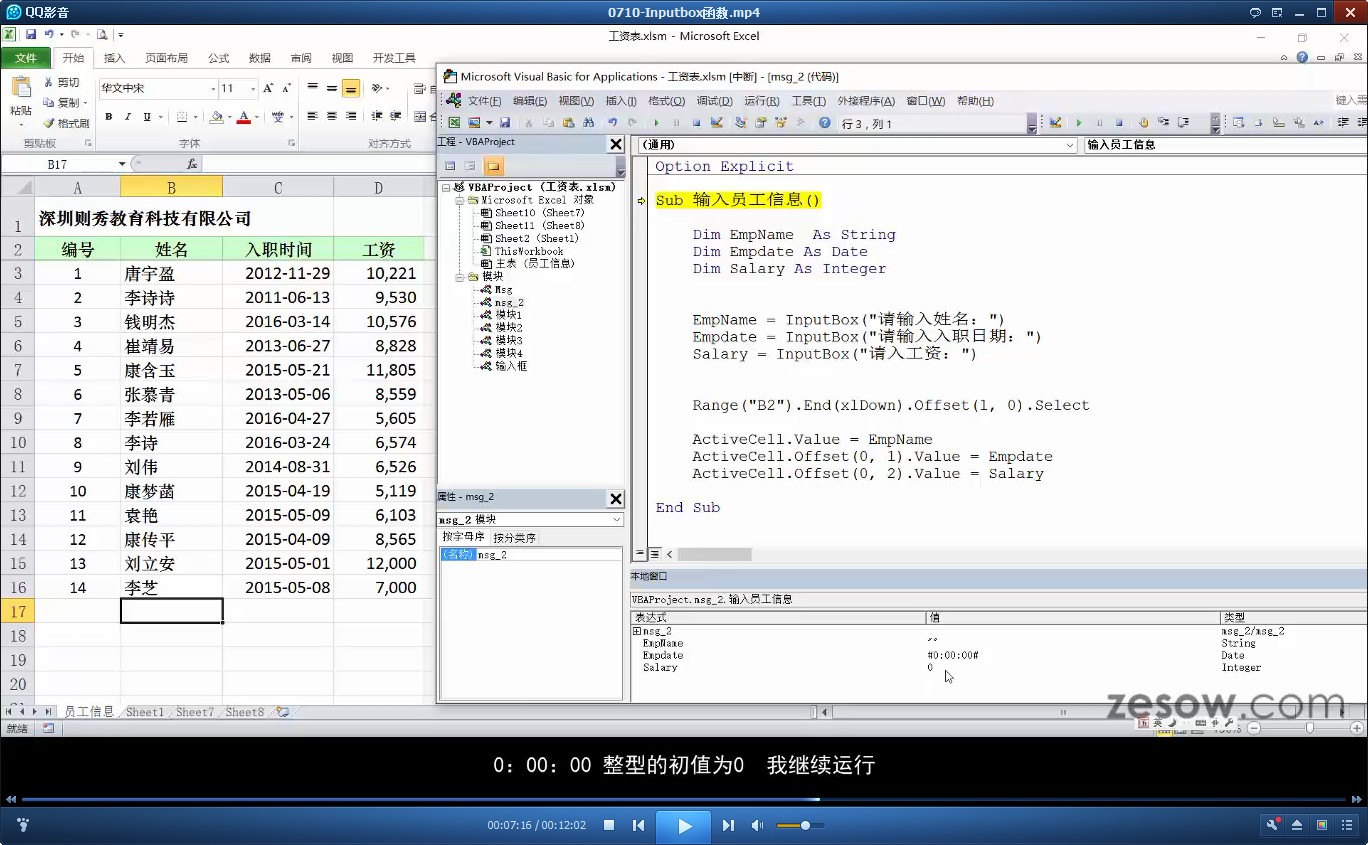Open the msg_2 模块 properties dropdown
Screen dimensions: 1368x845
[617, 520]
